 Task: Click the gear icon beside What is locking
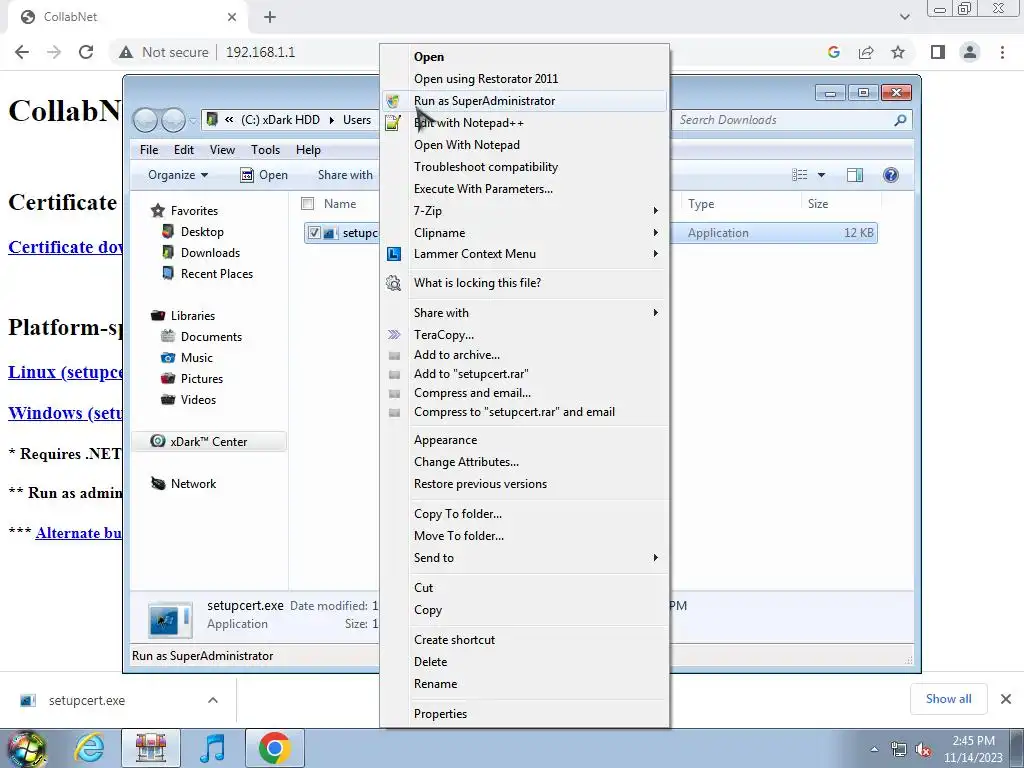[393, 283]
